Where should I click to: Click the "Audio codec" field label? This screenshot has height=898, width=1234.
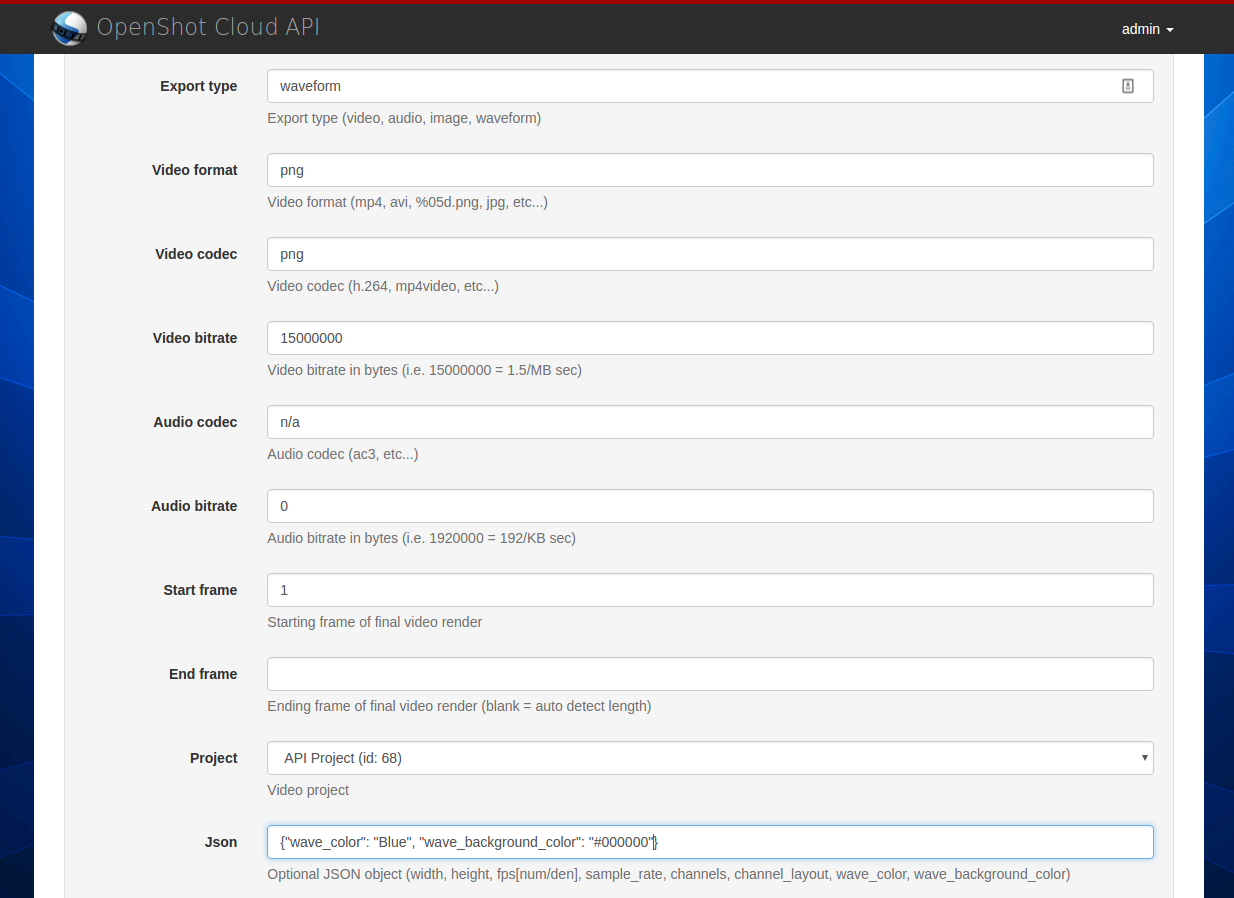click(x=195, y=422)
